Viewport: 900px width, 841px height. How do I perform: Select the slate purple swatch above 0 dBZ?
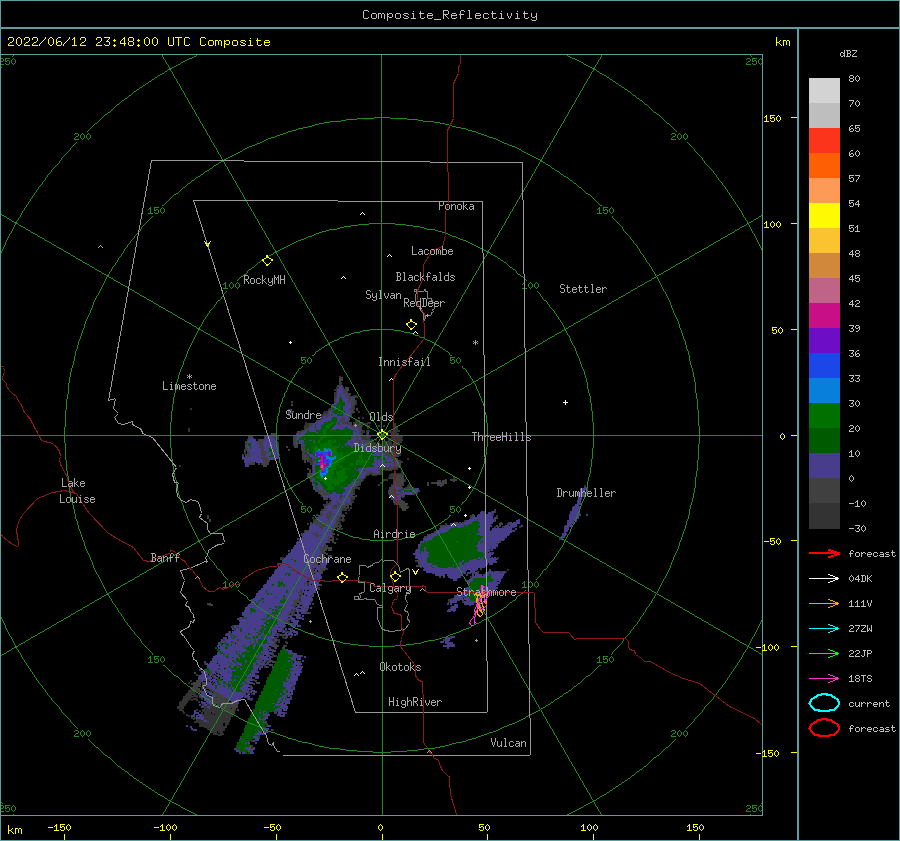(x=824, y=466)
